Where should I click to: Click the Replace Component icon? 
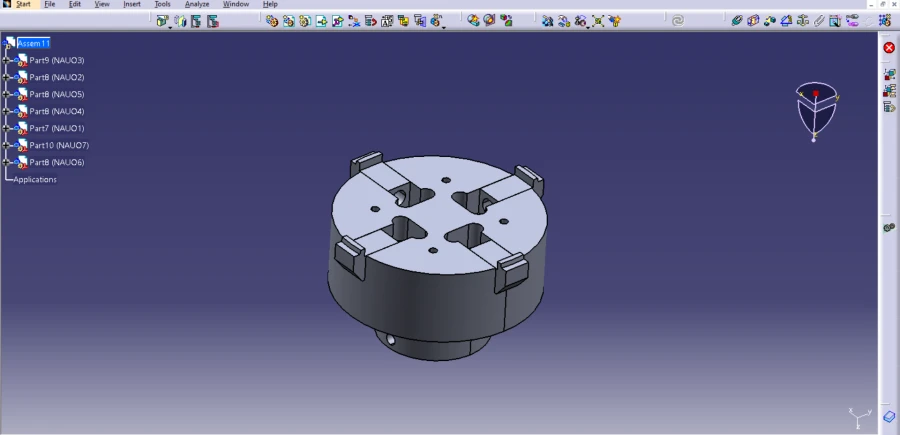pos(354,21)
